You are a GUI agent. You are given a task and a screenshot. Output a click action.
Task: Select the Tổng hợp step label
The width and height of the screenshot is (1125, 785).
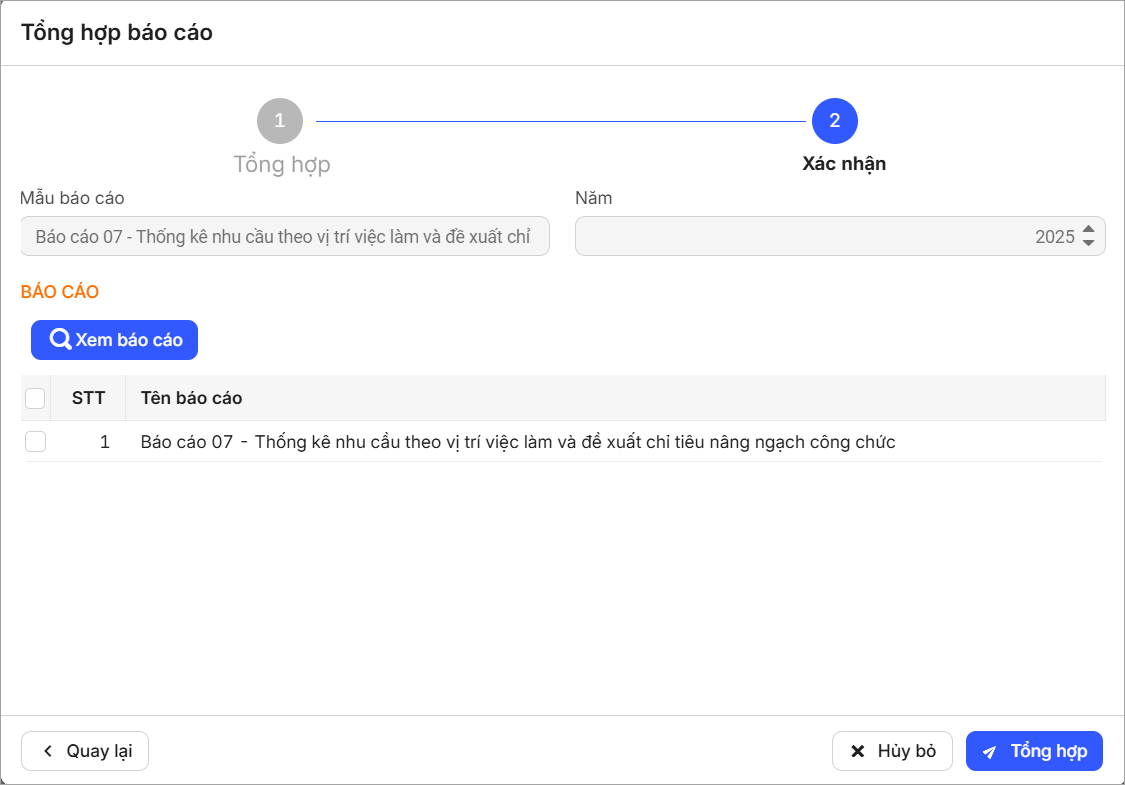pyautogui.click(x=282, y=164)
